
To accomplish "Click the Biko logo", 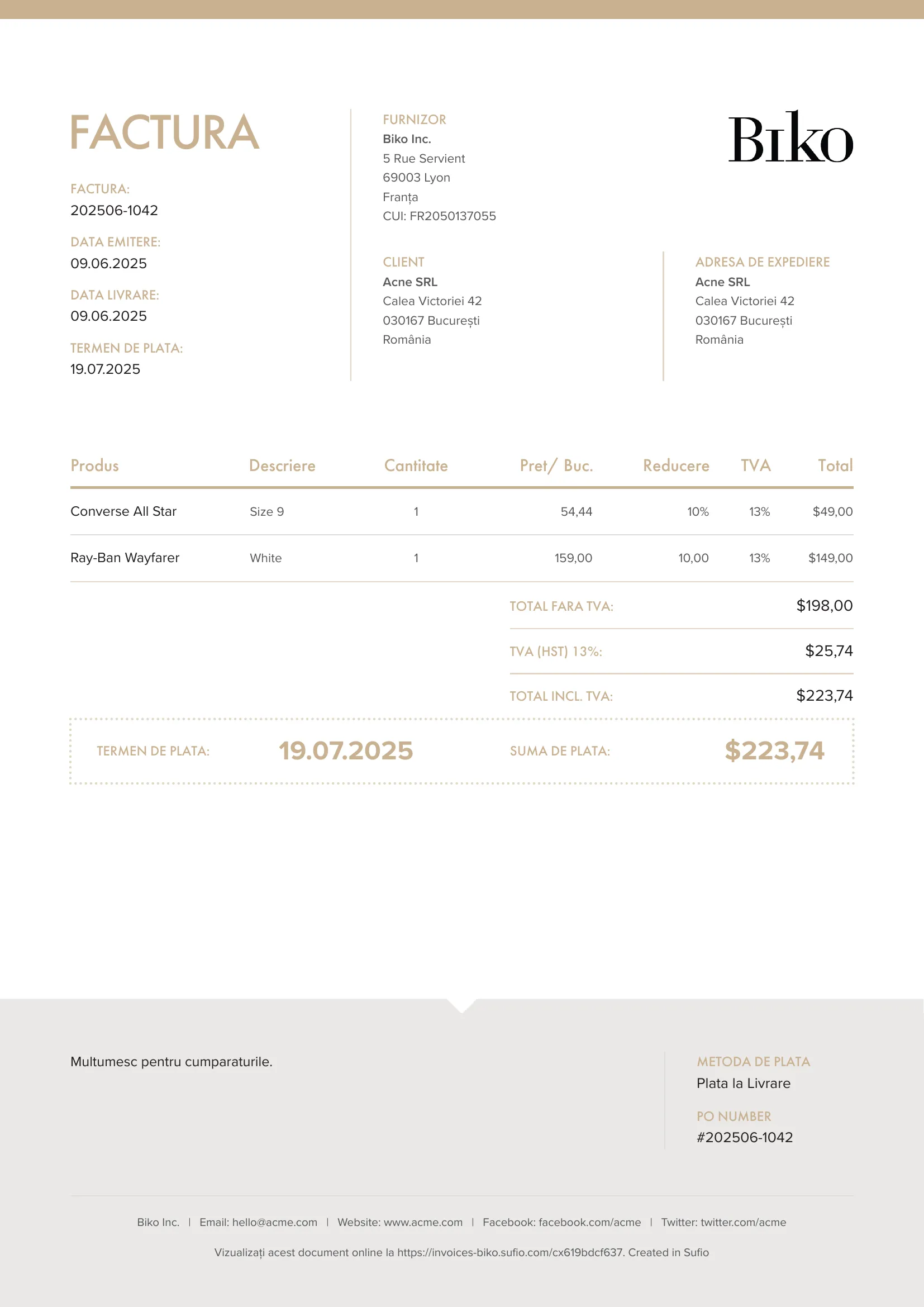I will (x=790, y=136).
